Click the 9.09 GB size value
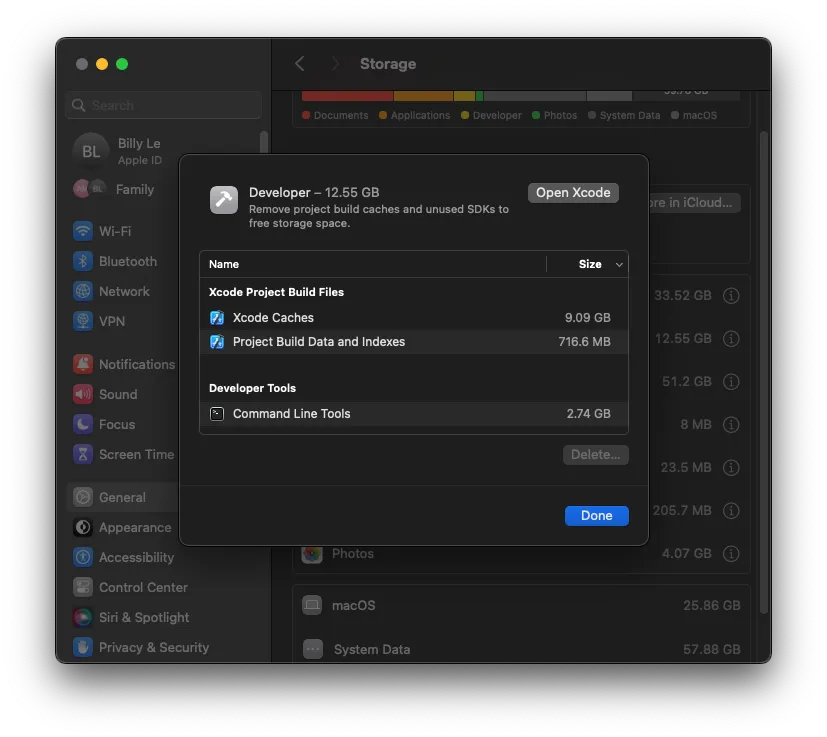The height and width of the screenshot is (737, 827). tap(588, 318)
